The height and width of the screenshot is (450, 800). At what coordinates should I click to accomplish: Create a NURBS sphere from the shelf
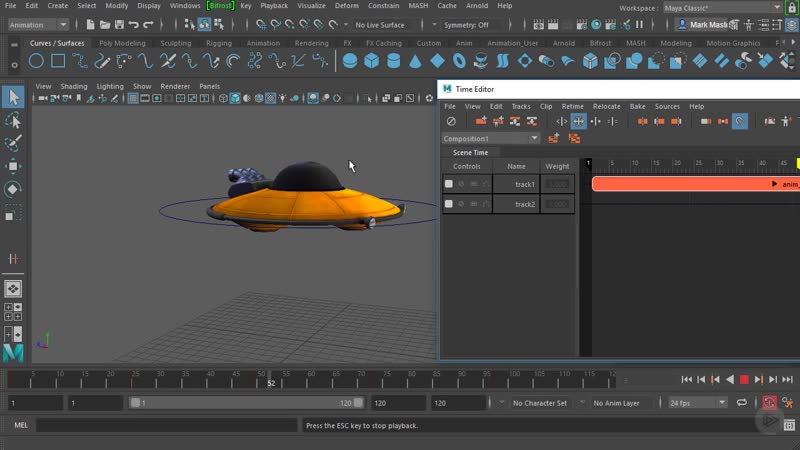pyautogui.click(x=349, y=61)
